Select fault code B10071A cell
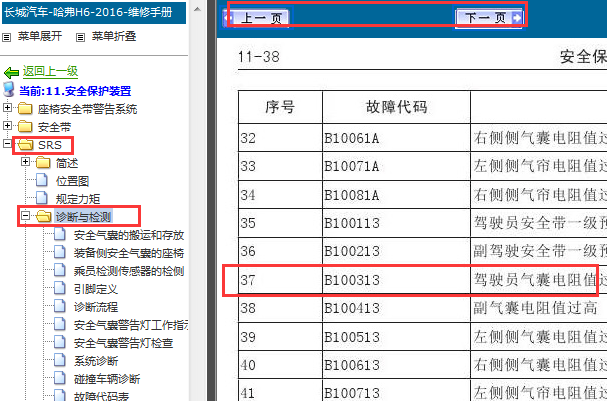This screenshot has height=401, width=607. tap(396, 166)
